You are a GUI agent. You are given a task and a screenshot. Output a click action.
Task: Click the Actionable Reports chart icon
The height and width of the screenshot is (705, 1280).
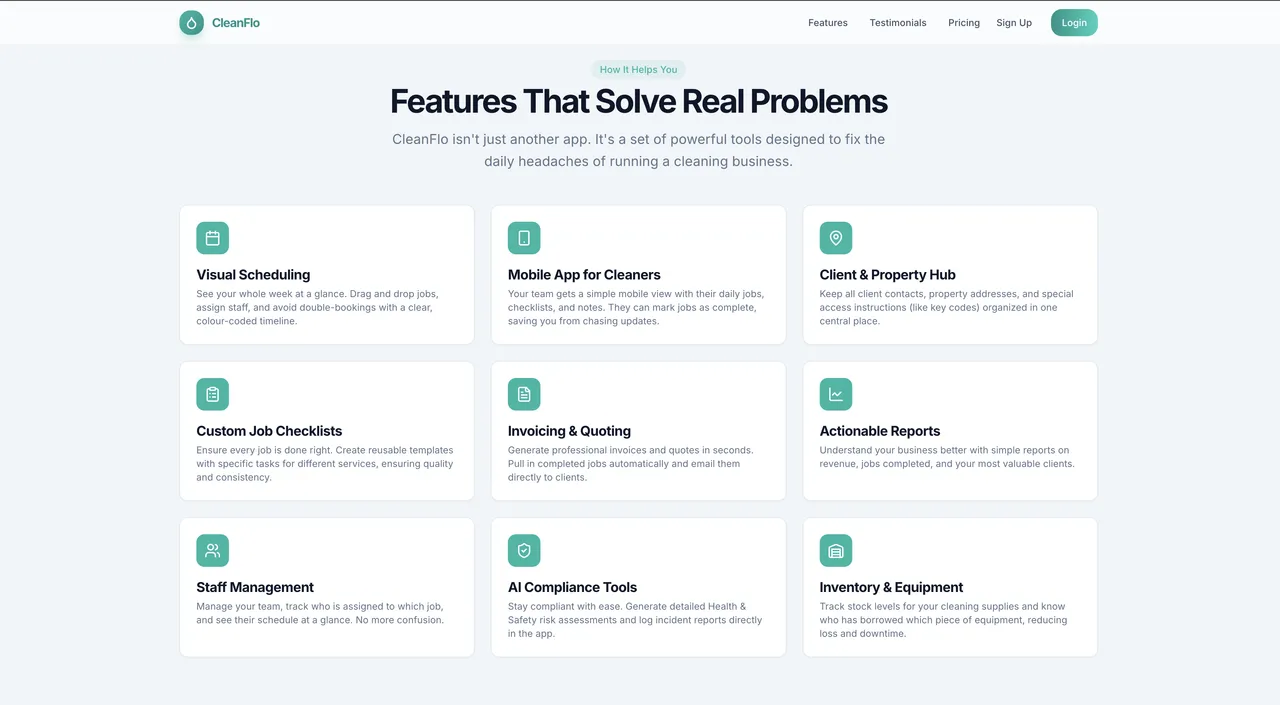836,394
